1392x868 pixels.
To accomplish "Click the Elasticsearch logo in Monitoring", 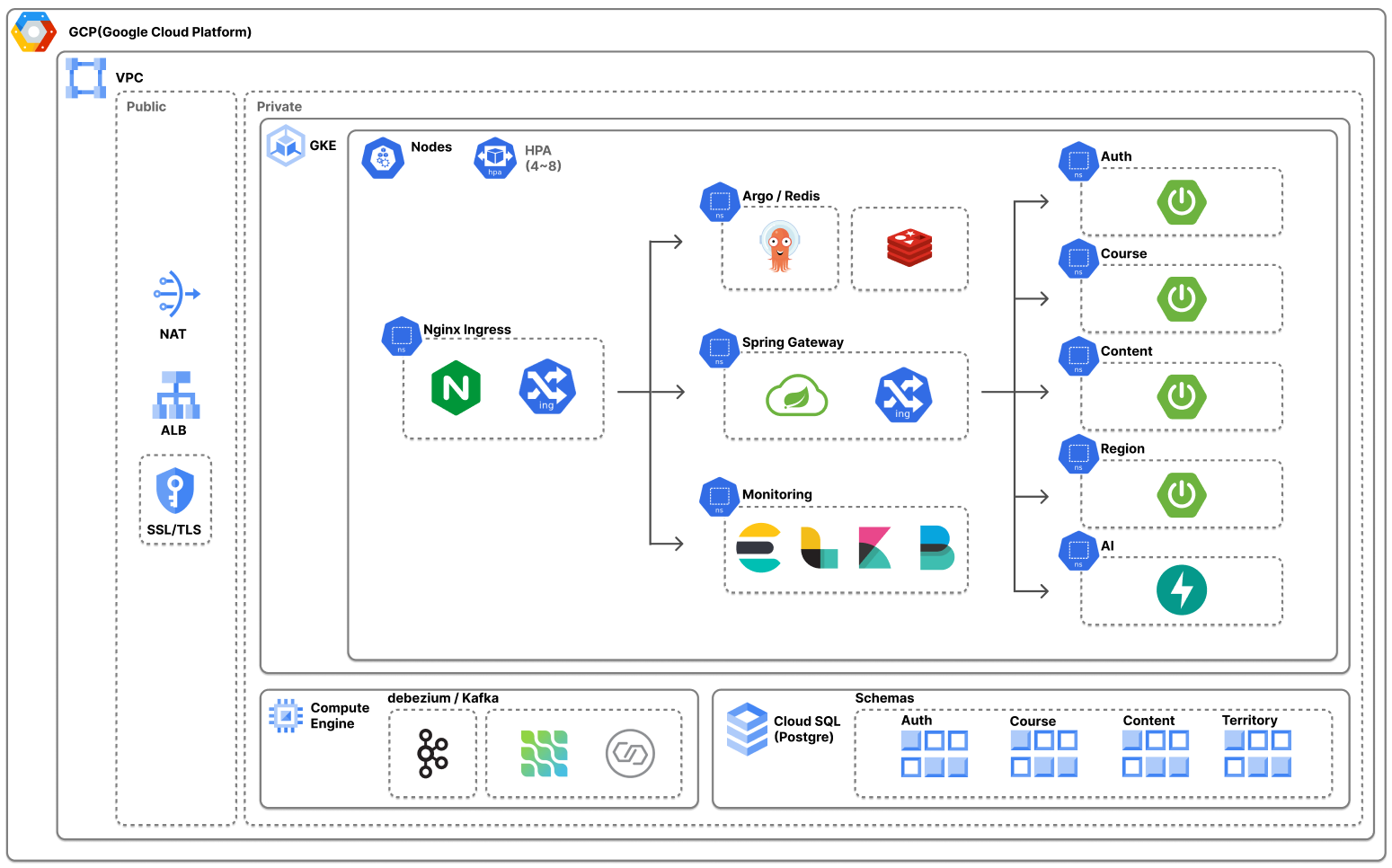I will tap(759, 547).
